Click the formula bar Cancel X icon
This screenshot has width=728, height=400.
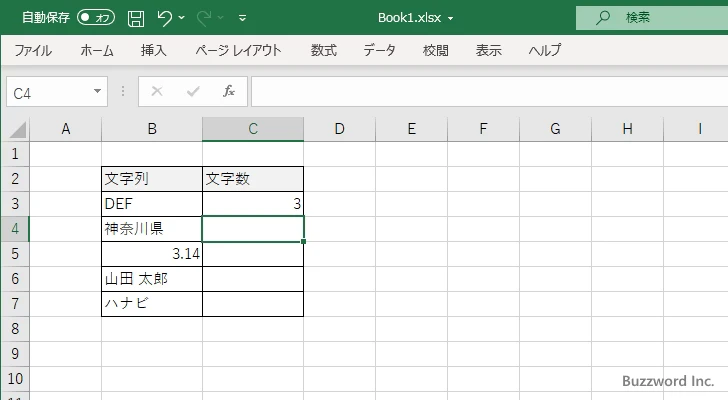157,92
